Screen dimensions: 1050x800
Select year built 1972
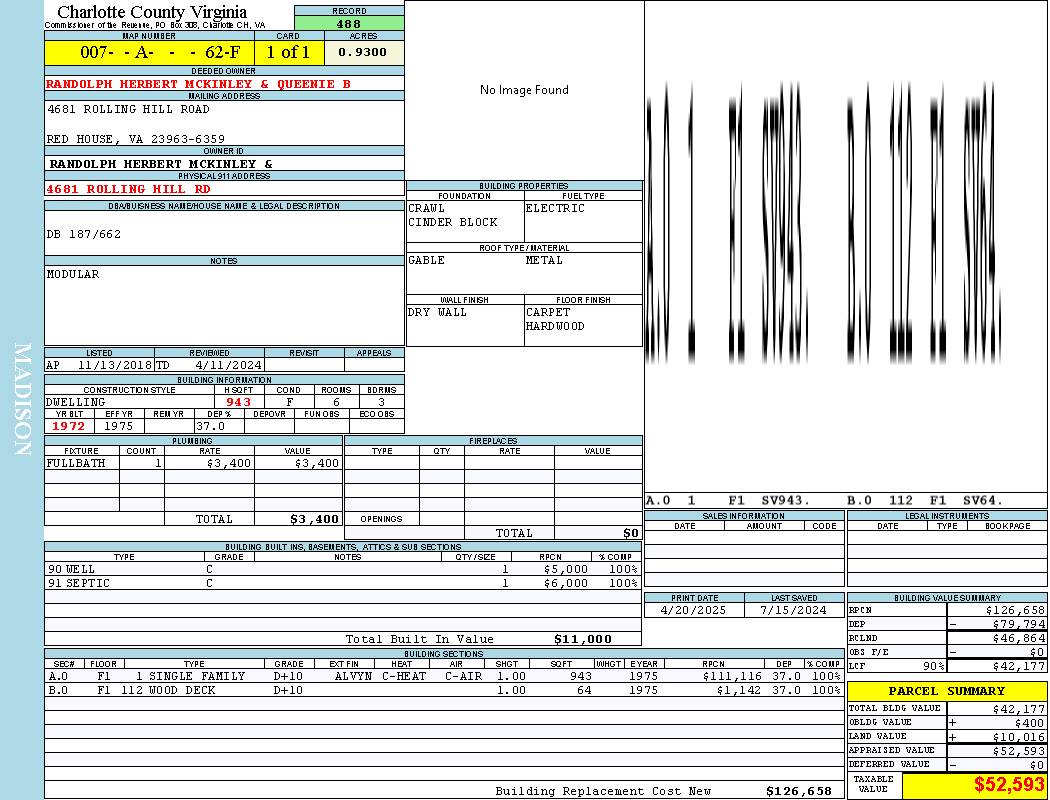(68, 426)
